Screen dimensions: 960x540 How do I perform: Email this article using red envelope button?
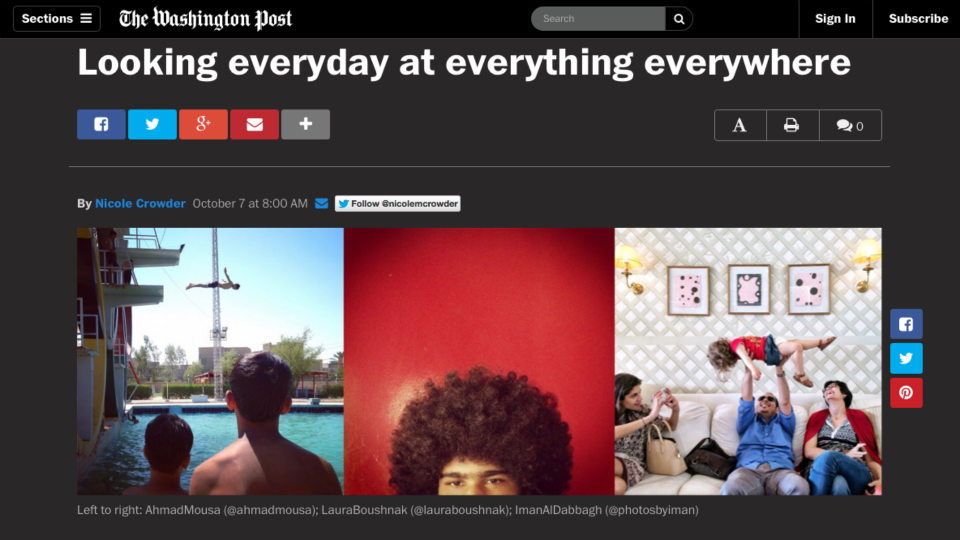point(255,124)
